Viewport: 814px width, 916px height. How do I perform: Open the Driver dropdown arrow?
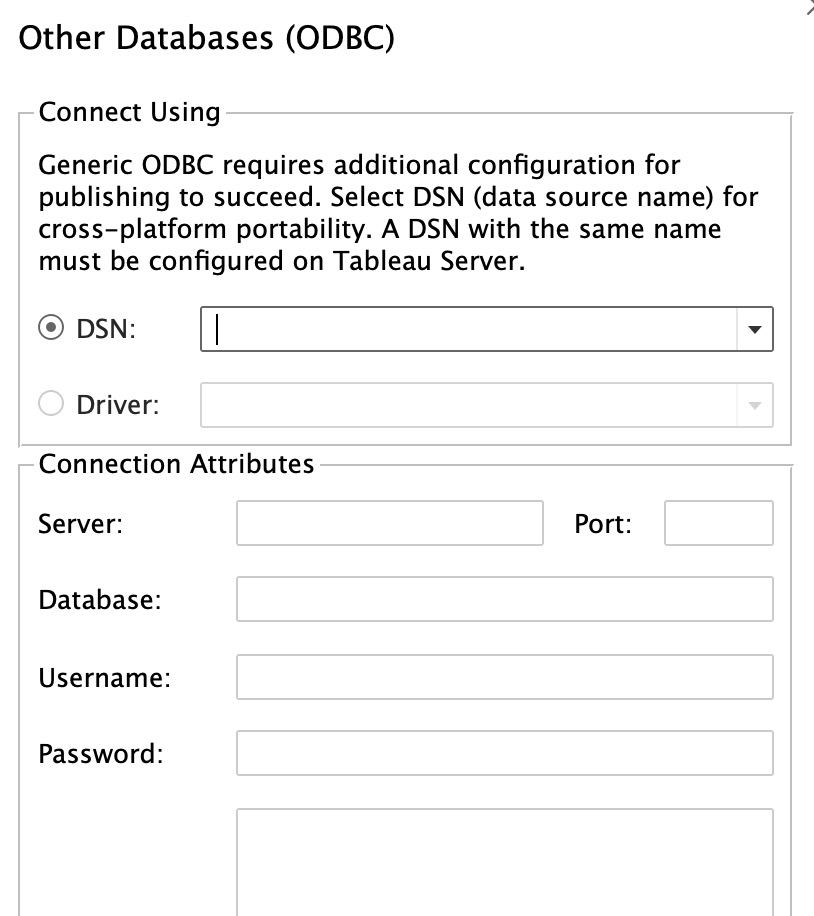tap(754, 405)
